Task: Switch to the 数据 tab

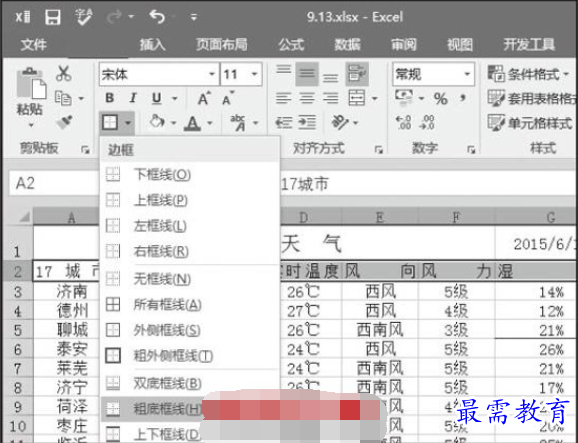Action: tap(347, 45)
